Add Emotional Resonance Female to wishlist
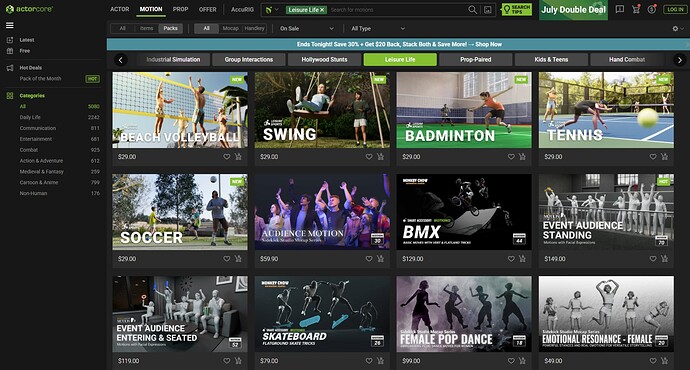The height and width of the screenshot is (370, 690). [x=653, y=361]
